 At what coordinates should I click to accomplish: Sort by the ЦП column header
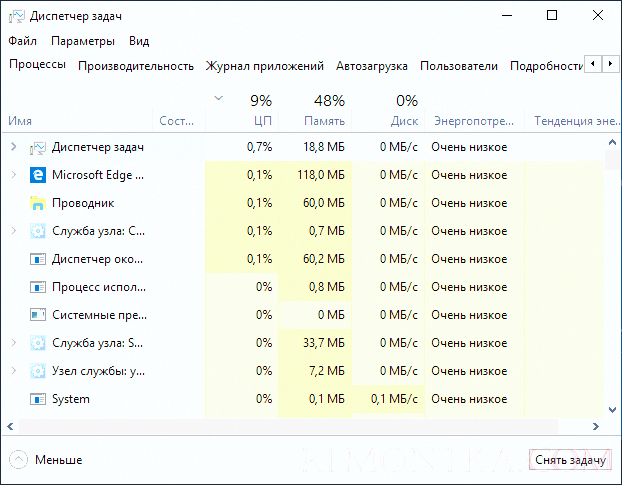(x=263, y=121)
